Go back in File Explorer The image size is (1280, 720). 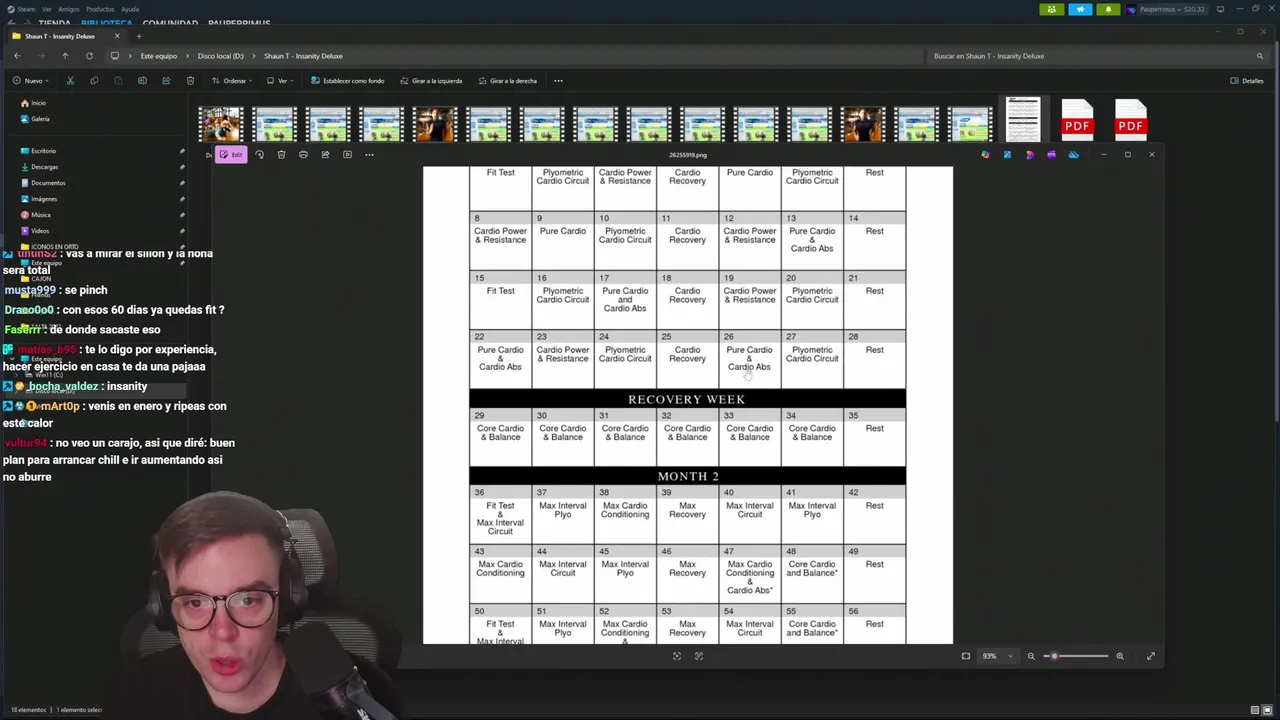pos(17,56)
